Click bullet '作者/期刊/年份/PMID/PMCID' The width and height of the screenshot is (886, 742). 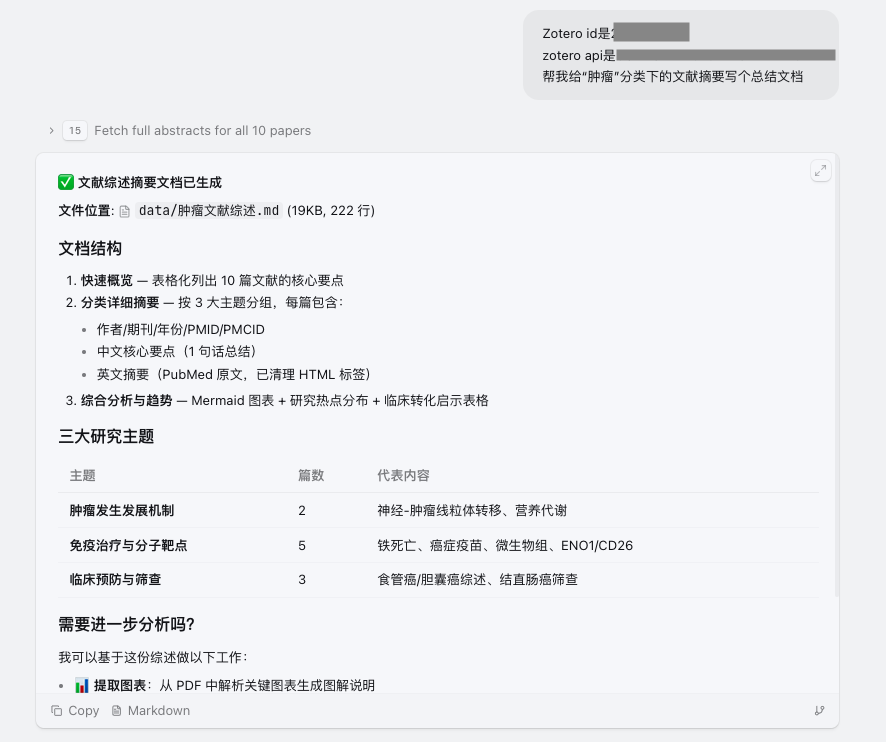pos(181,329)
